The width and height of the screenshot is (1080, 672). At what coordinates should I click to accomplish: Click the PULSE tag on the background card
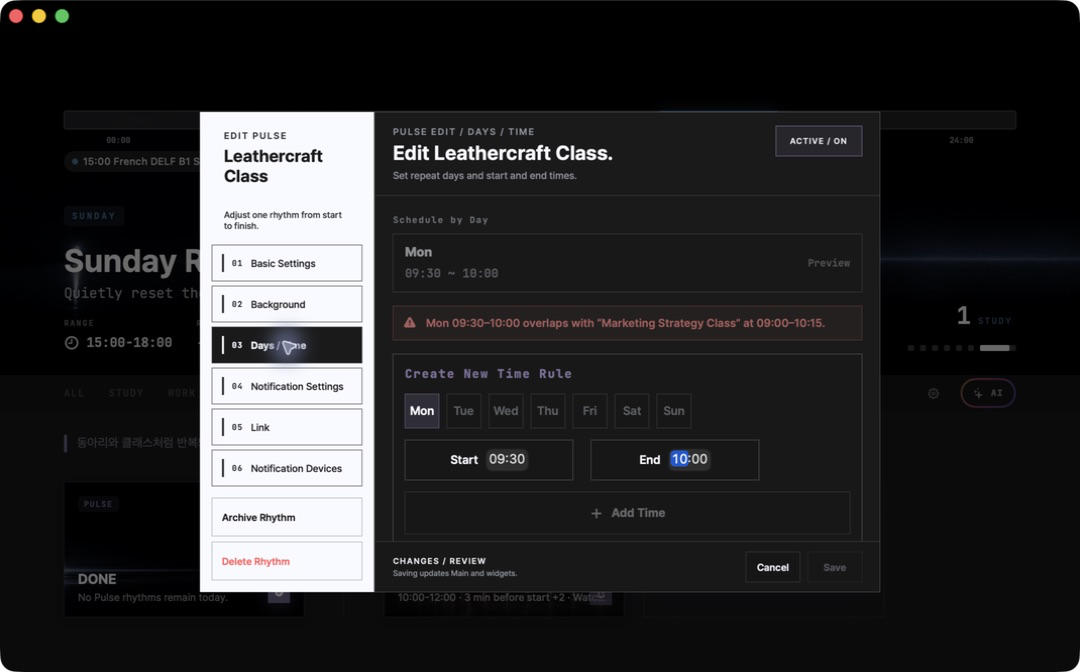pyautogui.click(x=98, y=504)
